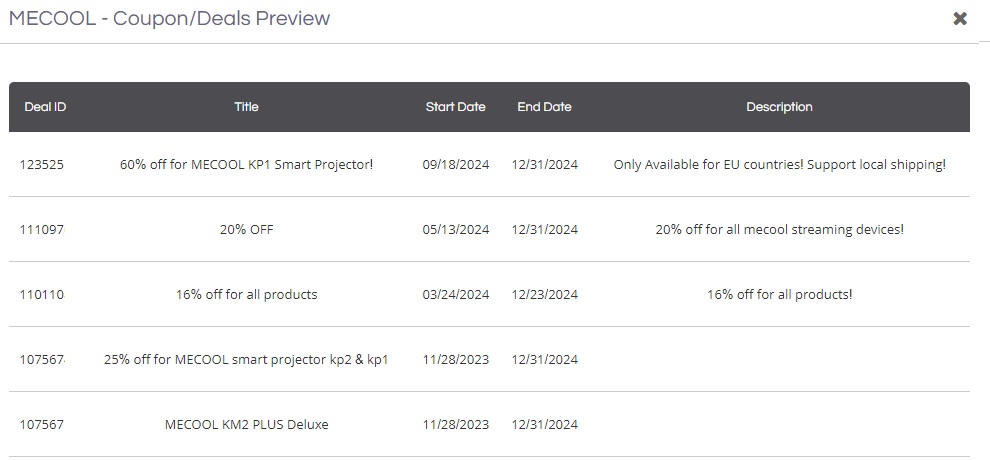Click the 25% off smart projector kp2 & kp1 title
This screenshot has height=460, width=990.
(246, 360)
